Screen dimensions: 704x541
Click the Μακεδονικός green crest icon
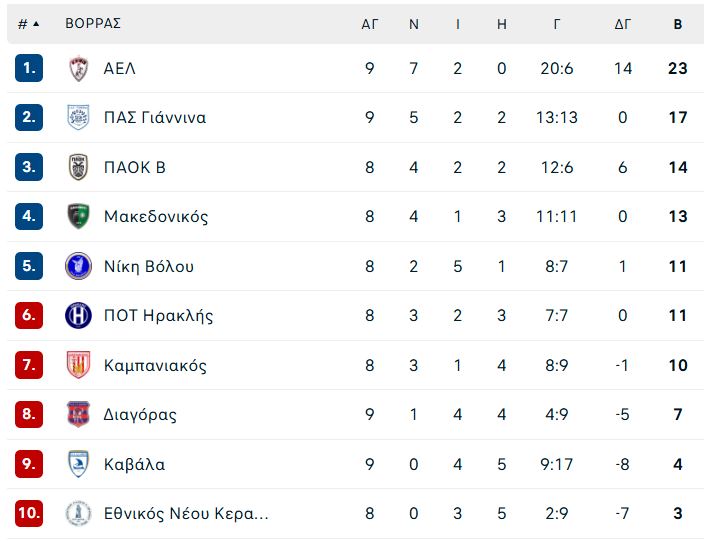click(x=78, y=216)
